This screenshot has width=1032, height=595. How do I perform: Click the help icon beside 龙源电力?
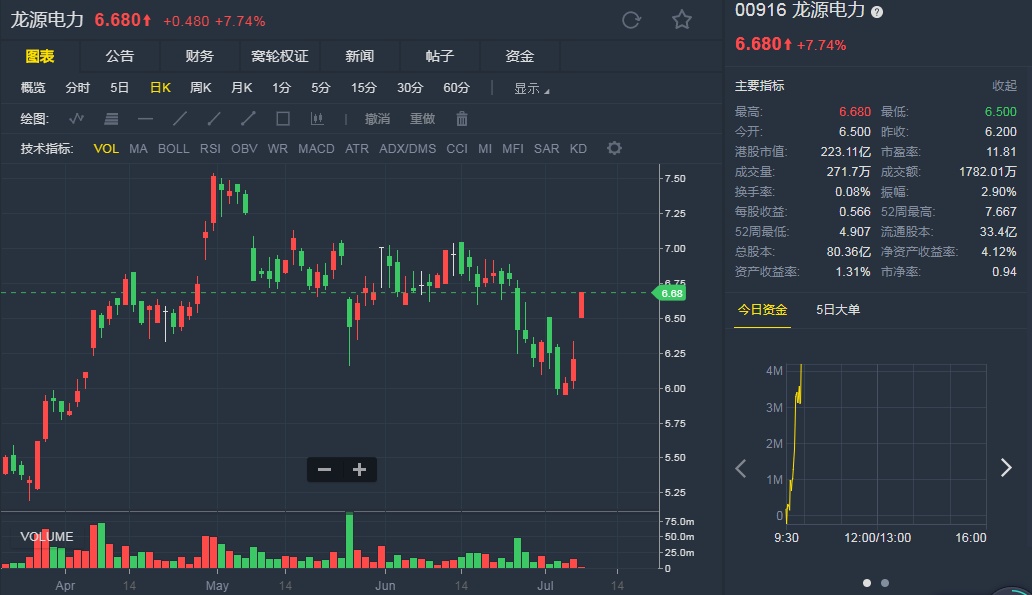point(877,11)
